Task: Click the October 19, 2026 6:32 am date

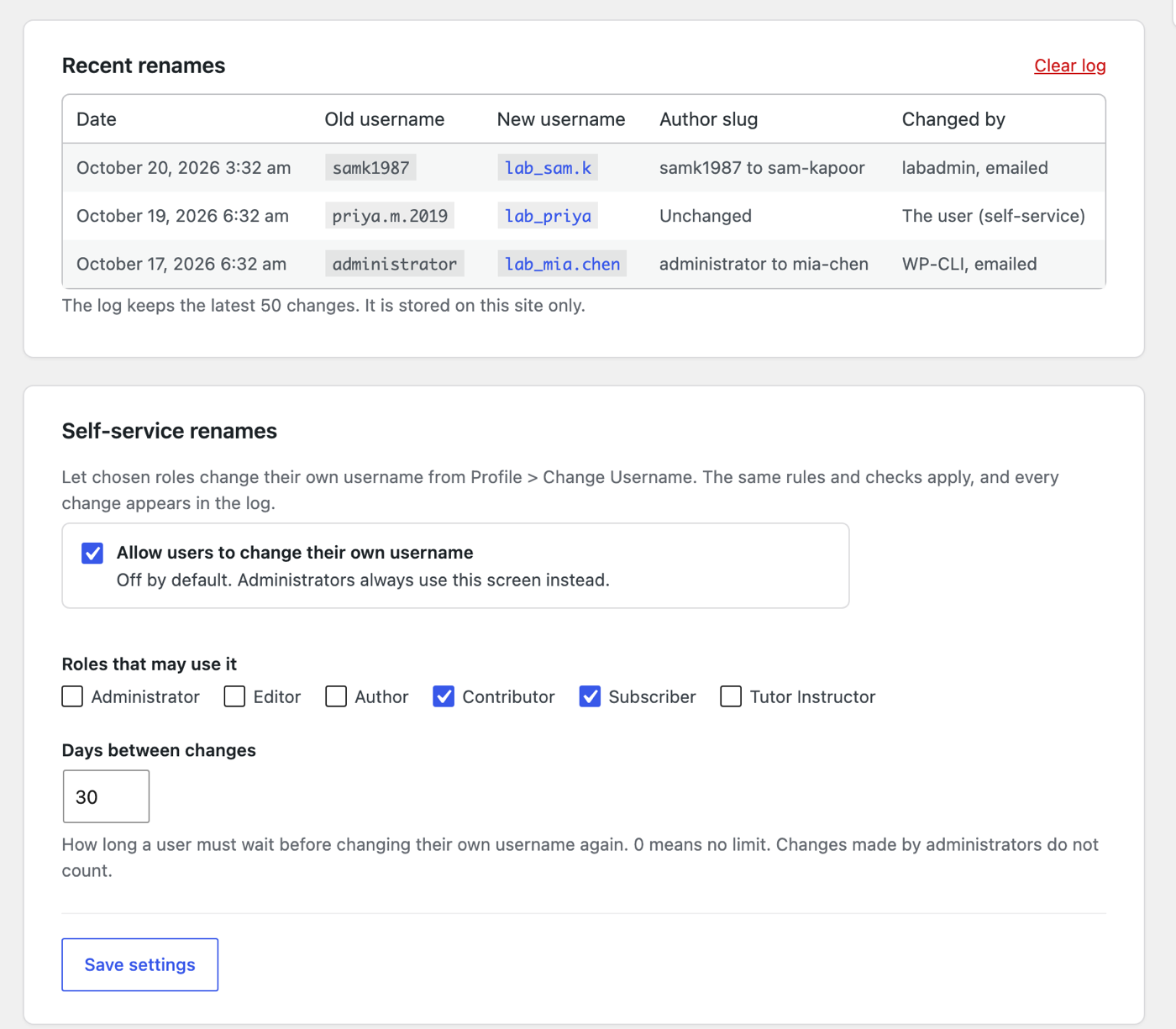Action: 182,216
